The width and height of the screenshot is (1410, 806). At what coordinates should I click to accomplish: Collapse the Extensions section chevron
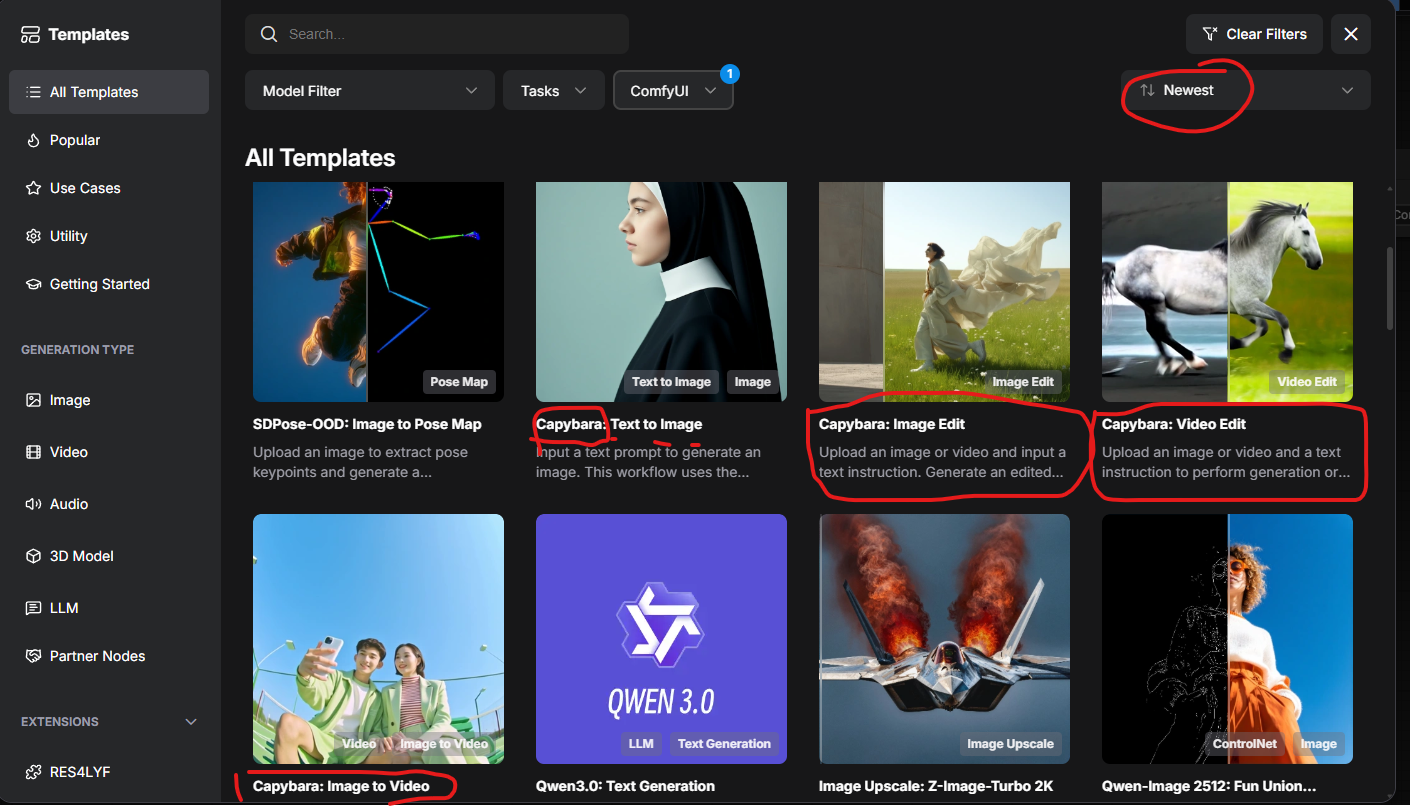191,722
